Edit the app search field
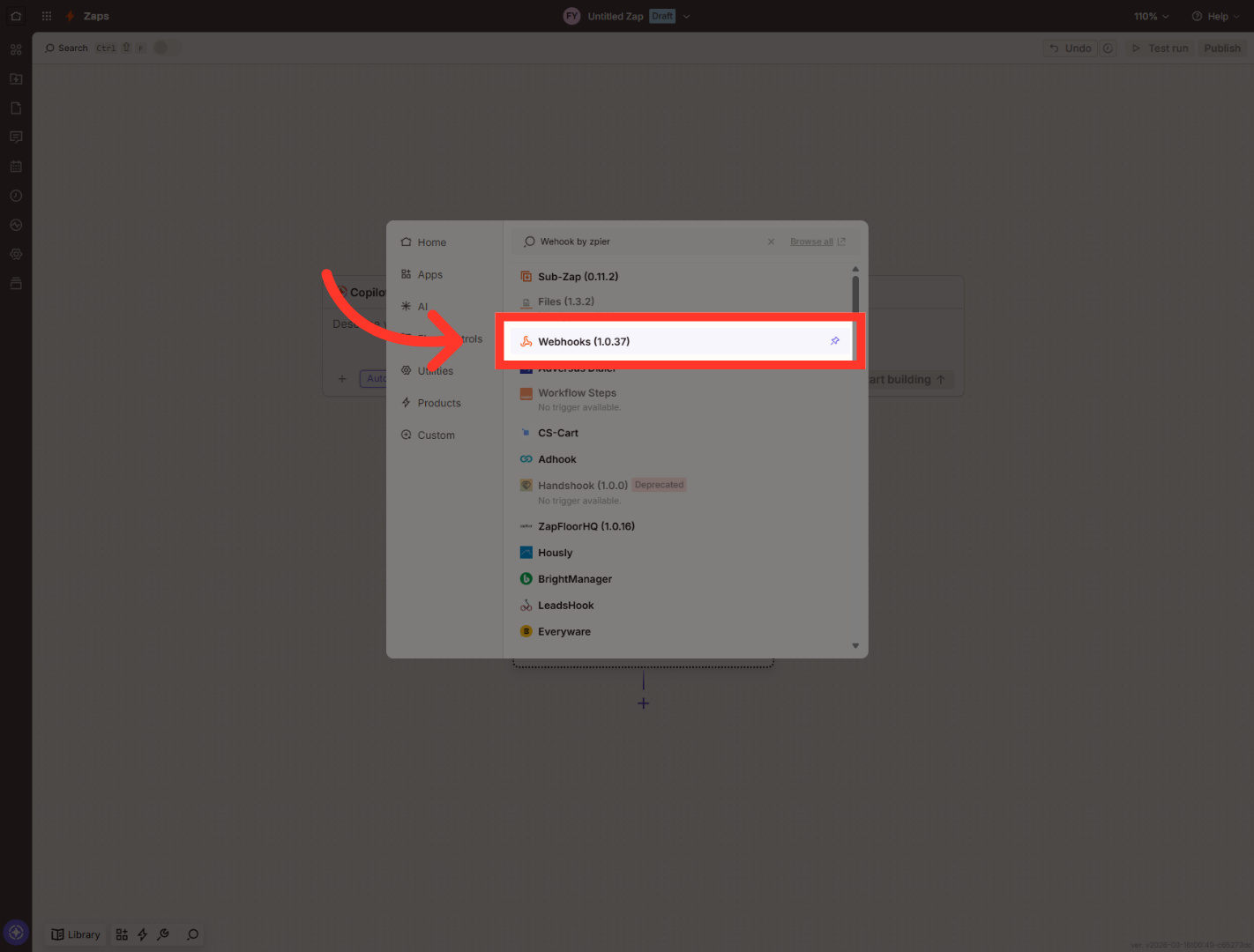The height and width of the screenshot is (952, 1254). [x=648, y=242]
